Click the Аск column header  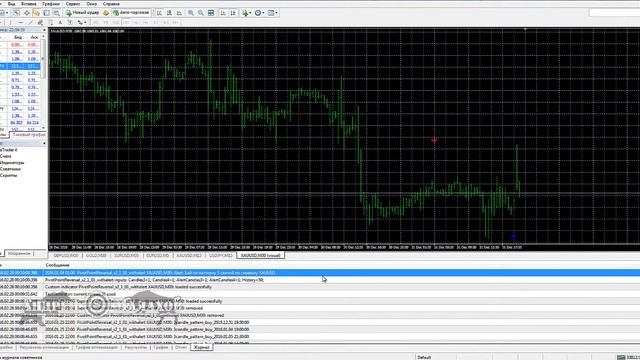coord(33,37)
